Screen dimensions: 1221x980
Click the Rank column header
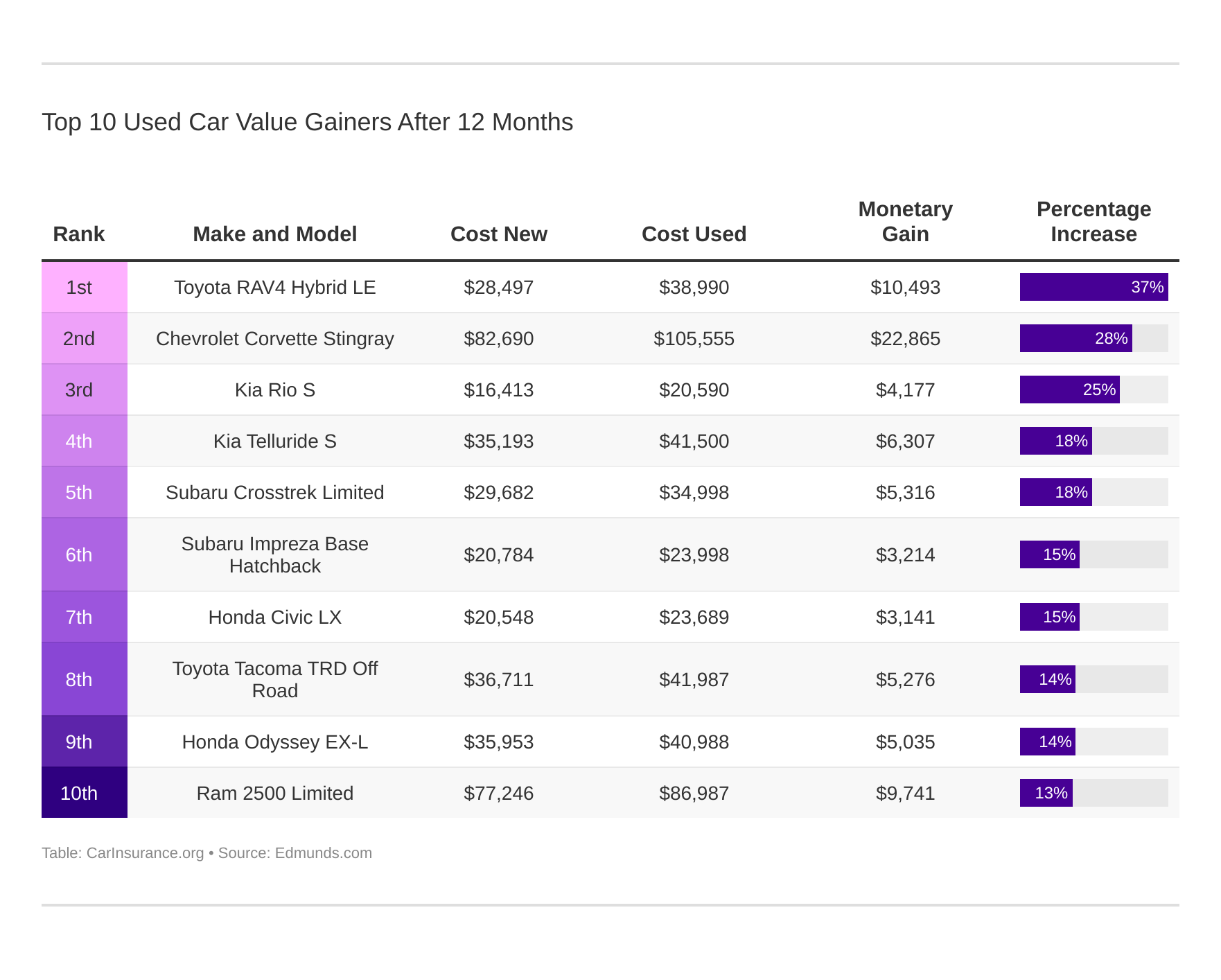coord(78,234)
